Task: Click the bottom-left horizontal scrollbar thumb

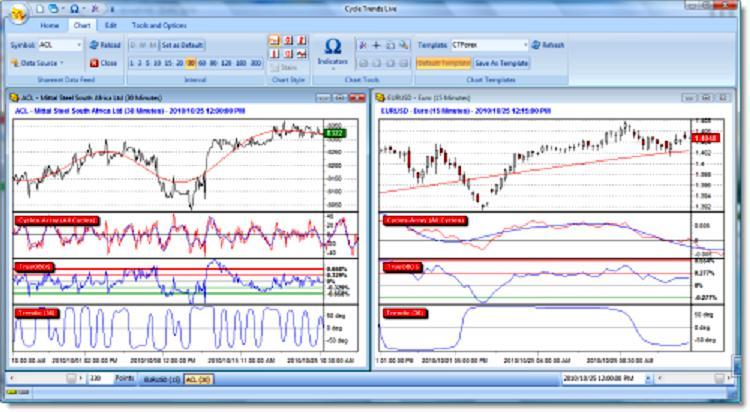Action: 71,379
